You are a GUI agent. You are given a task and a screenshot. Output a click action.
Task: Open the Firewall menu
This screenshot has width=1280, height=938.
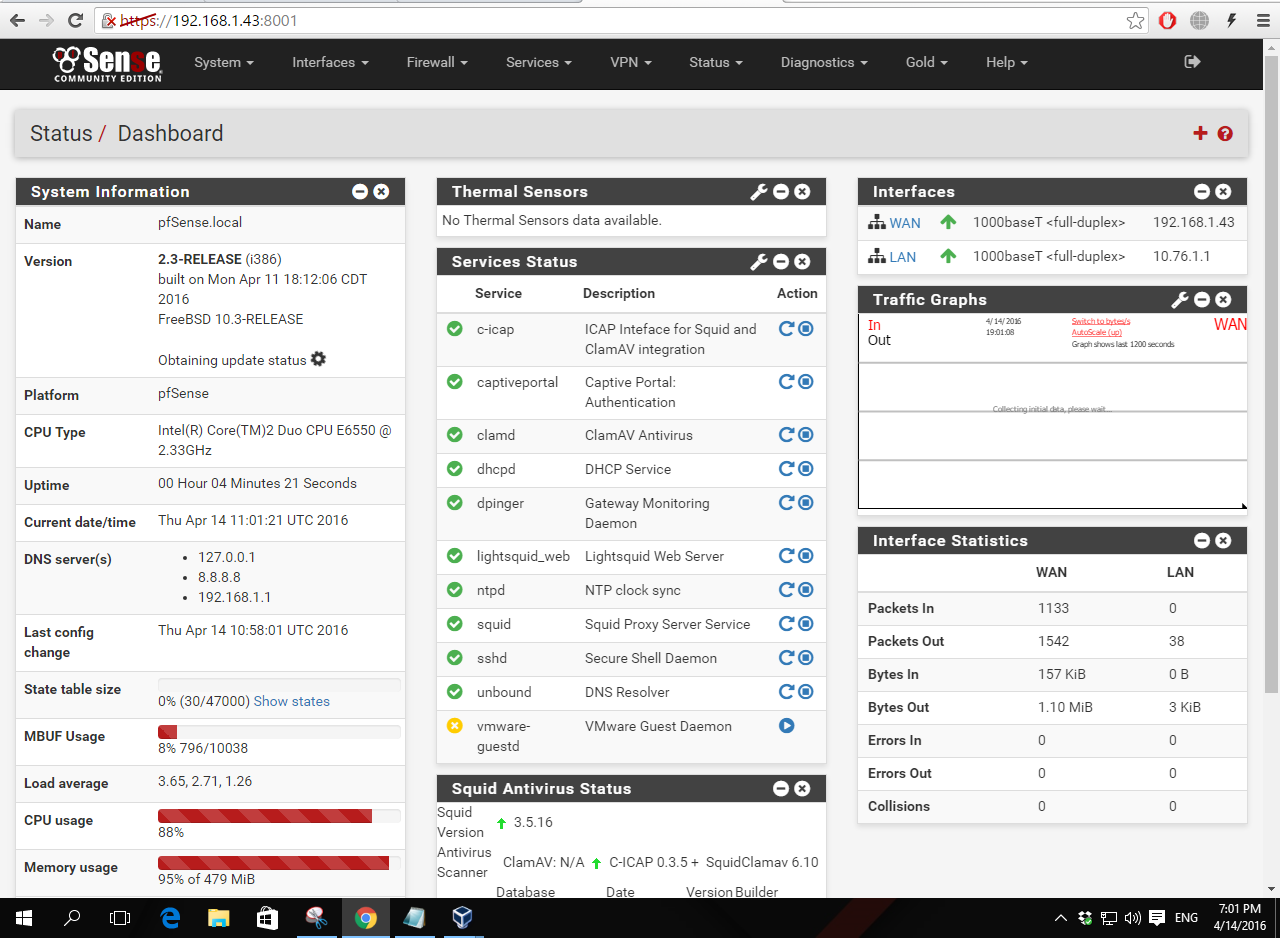437,62
